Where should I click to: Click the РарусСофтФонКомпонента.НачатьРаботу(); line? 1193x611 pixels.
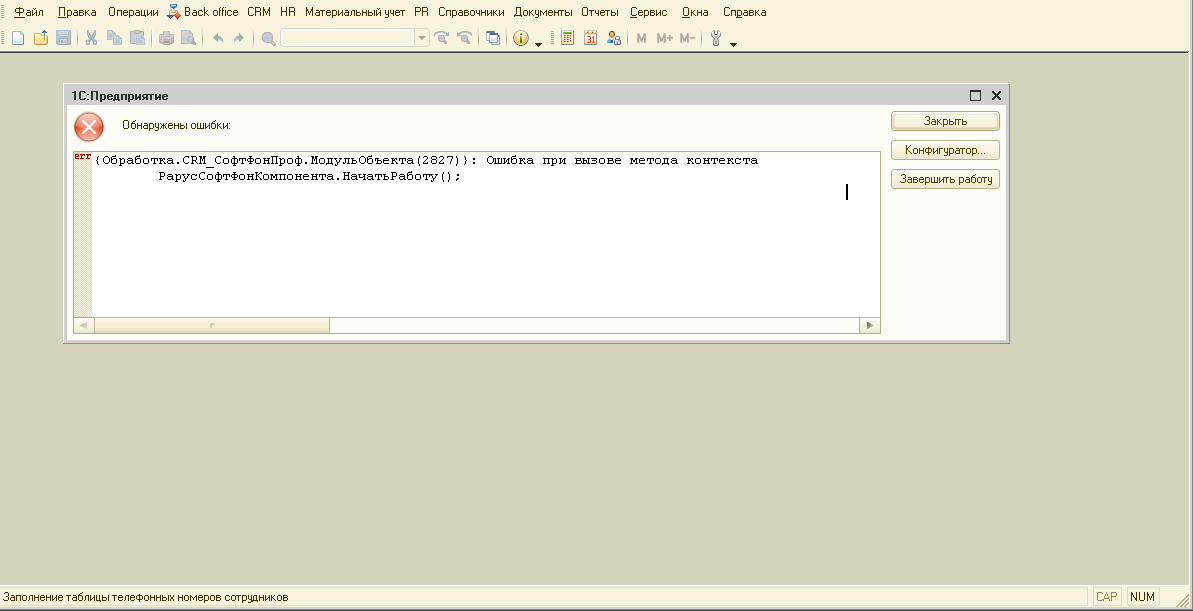[x=310, y=176]
